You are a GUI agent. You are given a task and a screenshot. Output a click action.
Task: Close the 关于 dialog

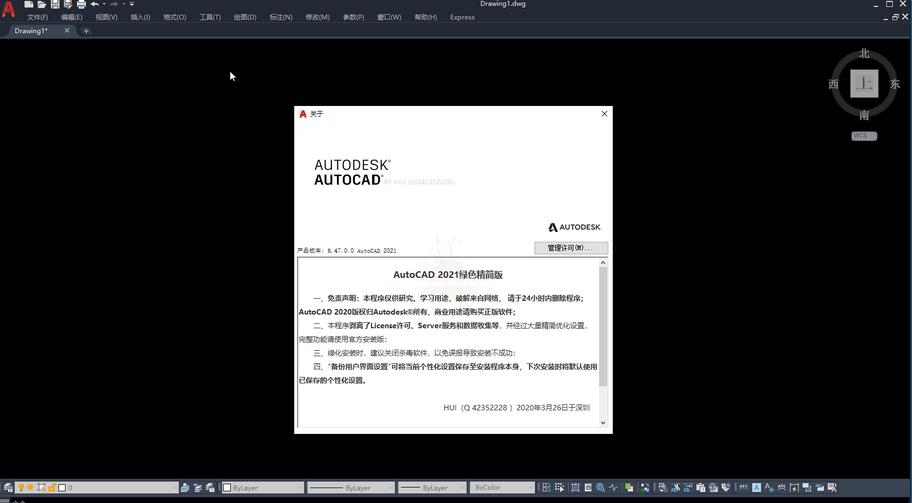604,114
